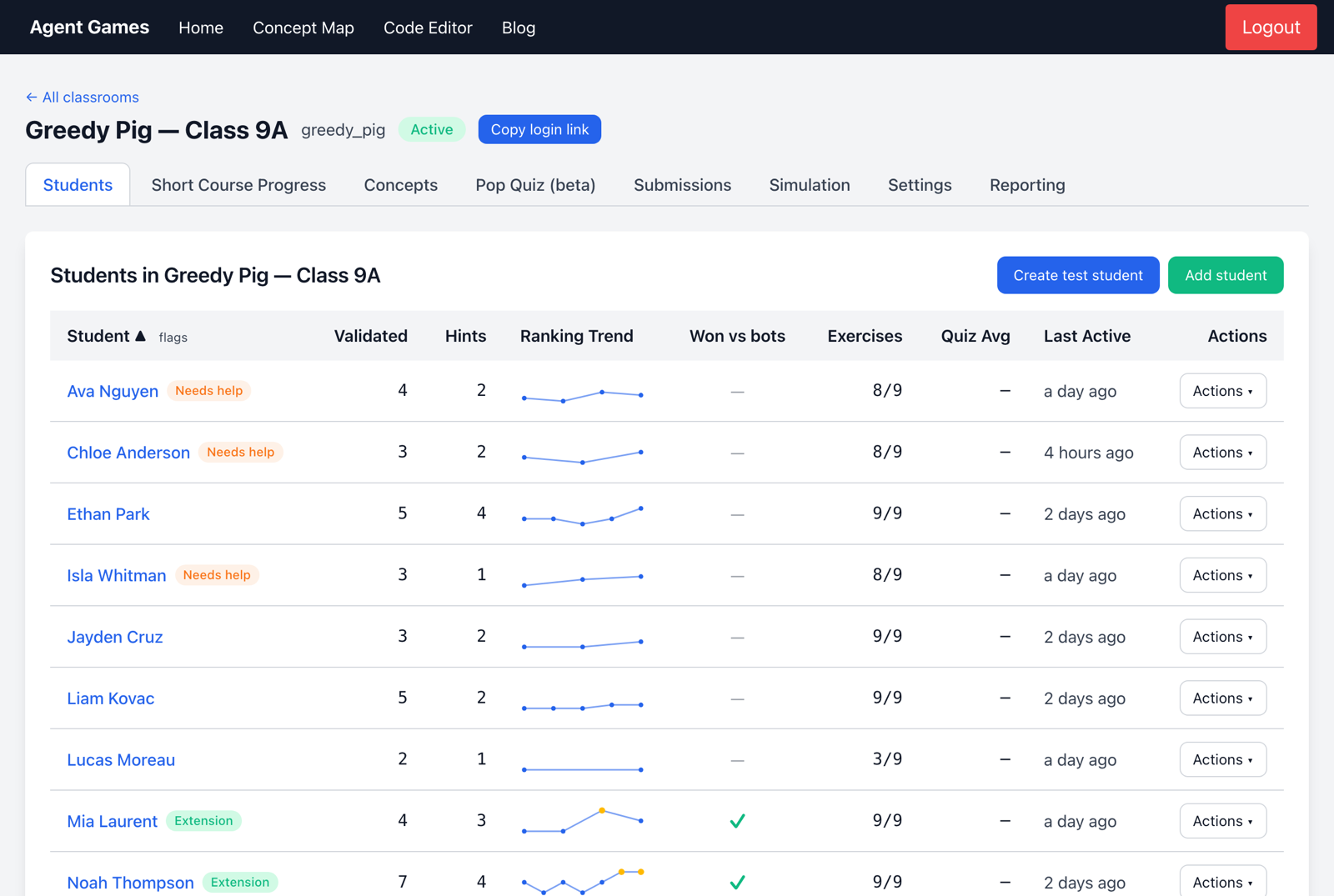Click the Agent Games brand title
1334x896 pixels.
[89, 28]
